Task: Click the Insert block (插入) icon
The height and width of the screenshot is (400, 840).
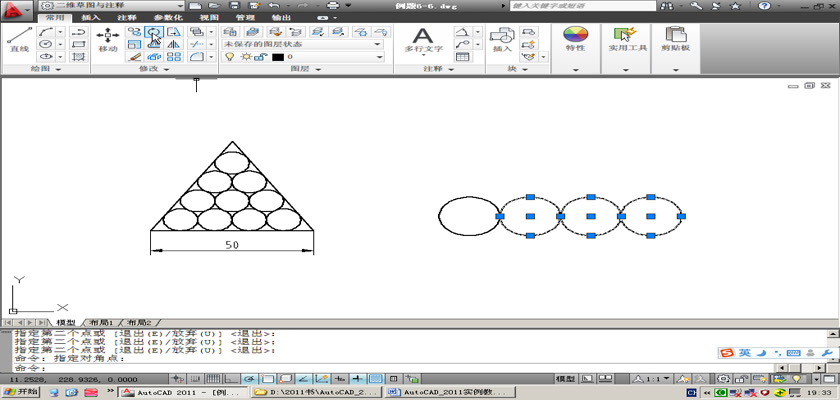Action: [x=502, y=40]
